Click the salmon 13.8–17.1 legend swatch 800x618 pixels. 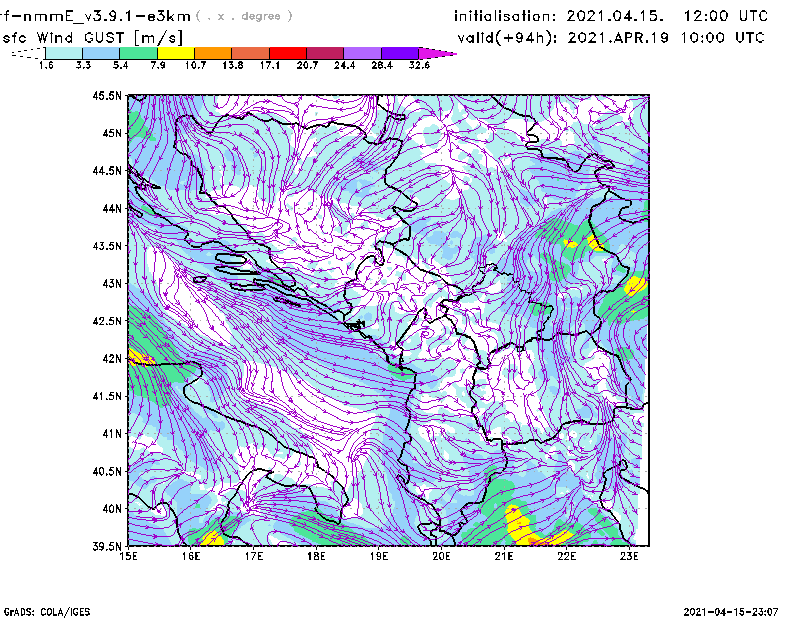pos(251,53)
